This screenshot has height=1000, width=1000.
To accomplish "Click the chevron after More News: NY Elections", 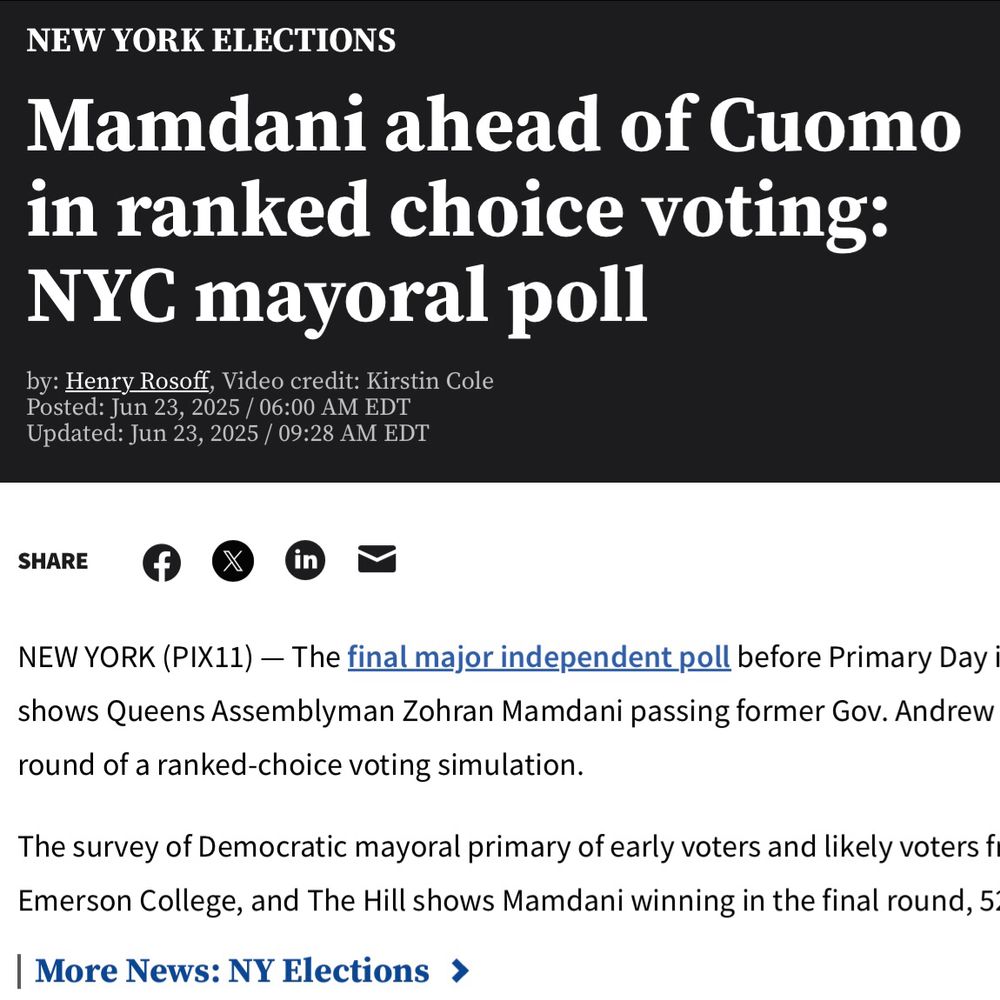I will point(460,971).
